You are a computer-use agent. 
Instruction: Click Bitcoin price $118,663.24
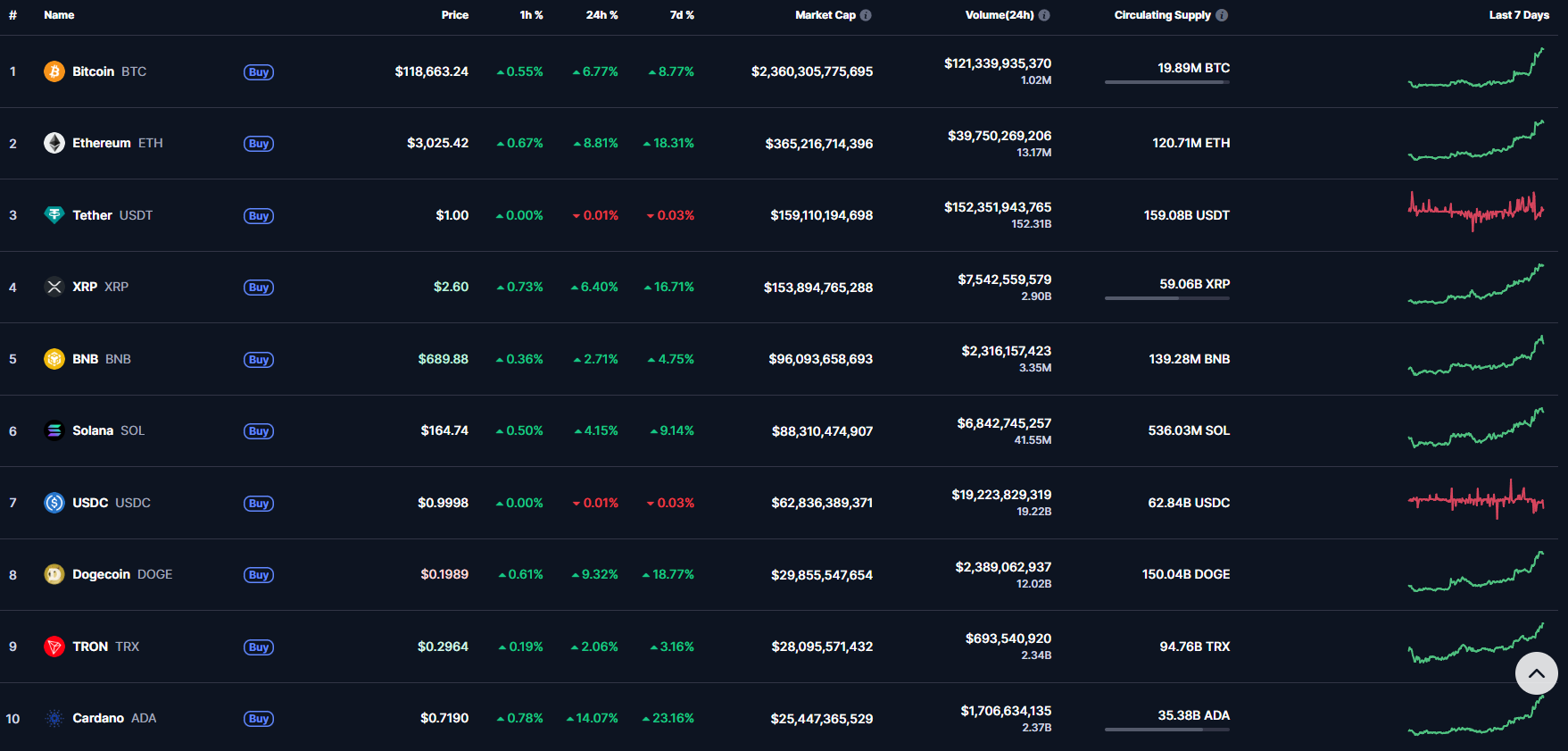(x=432, y=71)
